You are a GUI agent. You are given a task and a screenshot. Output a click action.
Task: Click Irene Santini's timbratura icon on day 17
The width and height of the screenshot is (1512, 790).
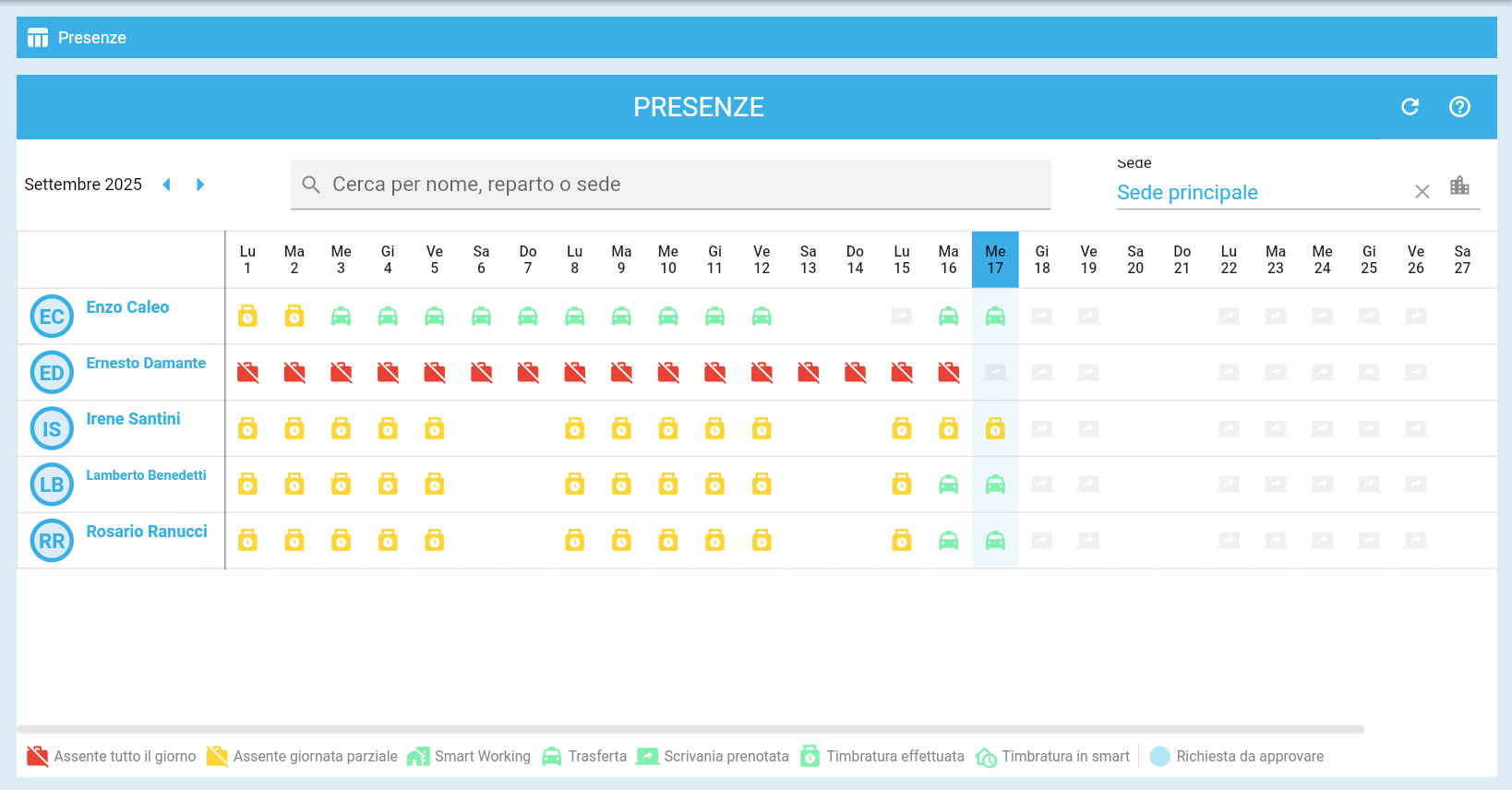tap(995, 429)
